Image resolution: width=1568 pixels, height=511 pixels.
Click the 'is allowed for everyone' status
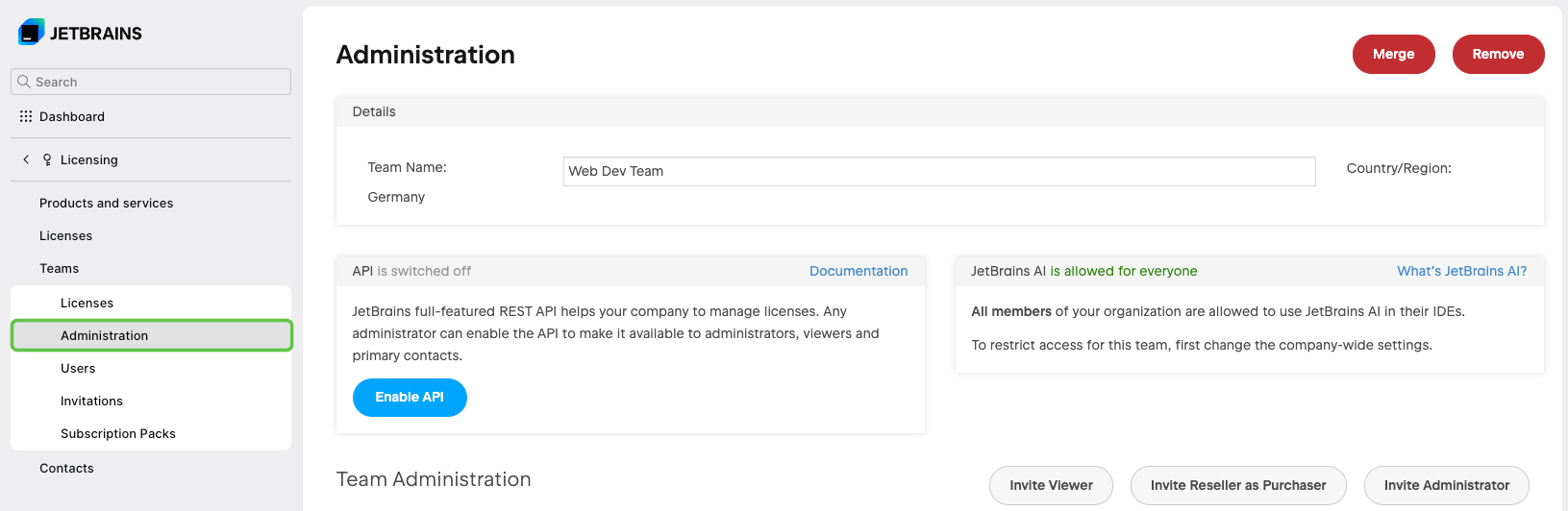point(1124,271)
